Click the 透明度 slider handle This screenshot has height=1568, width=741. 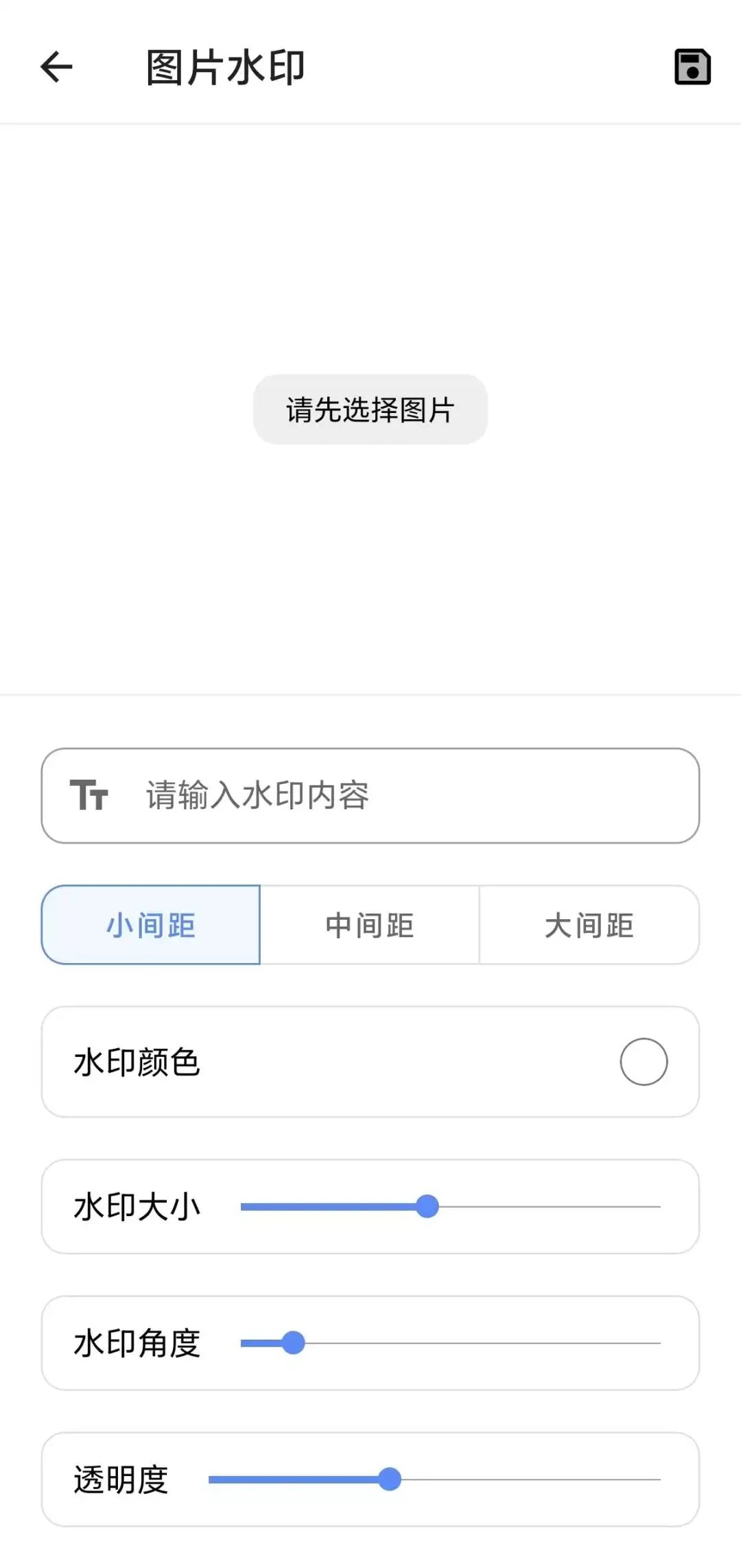point(390,1480)
